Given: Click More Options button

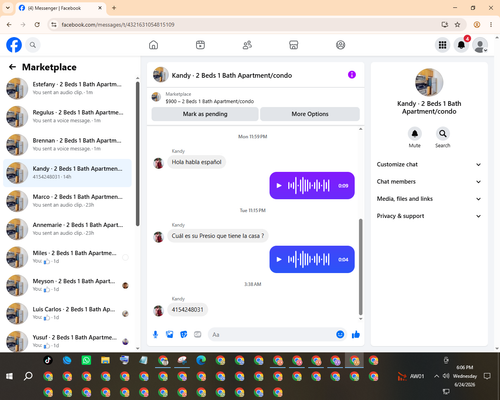Looking at the screenshot, I should tap(310, 114).
